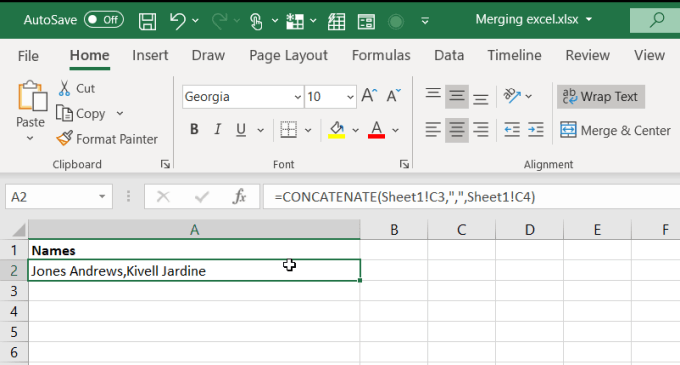Screen dimensions: 680x365
Task: Click the Paste clipboard icon
Action: (32, 96)
